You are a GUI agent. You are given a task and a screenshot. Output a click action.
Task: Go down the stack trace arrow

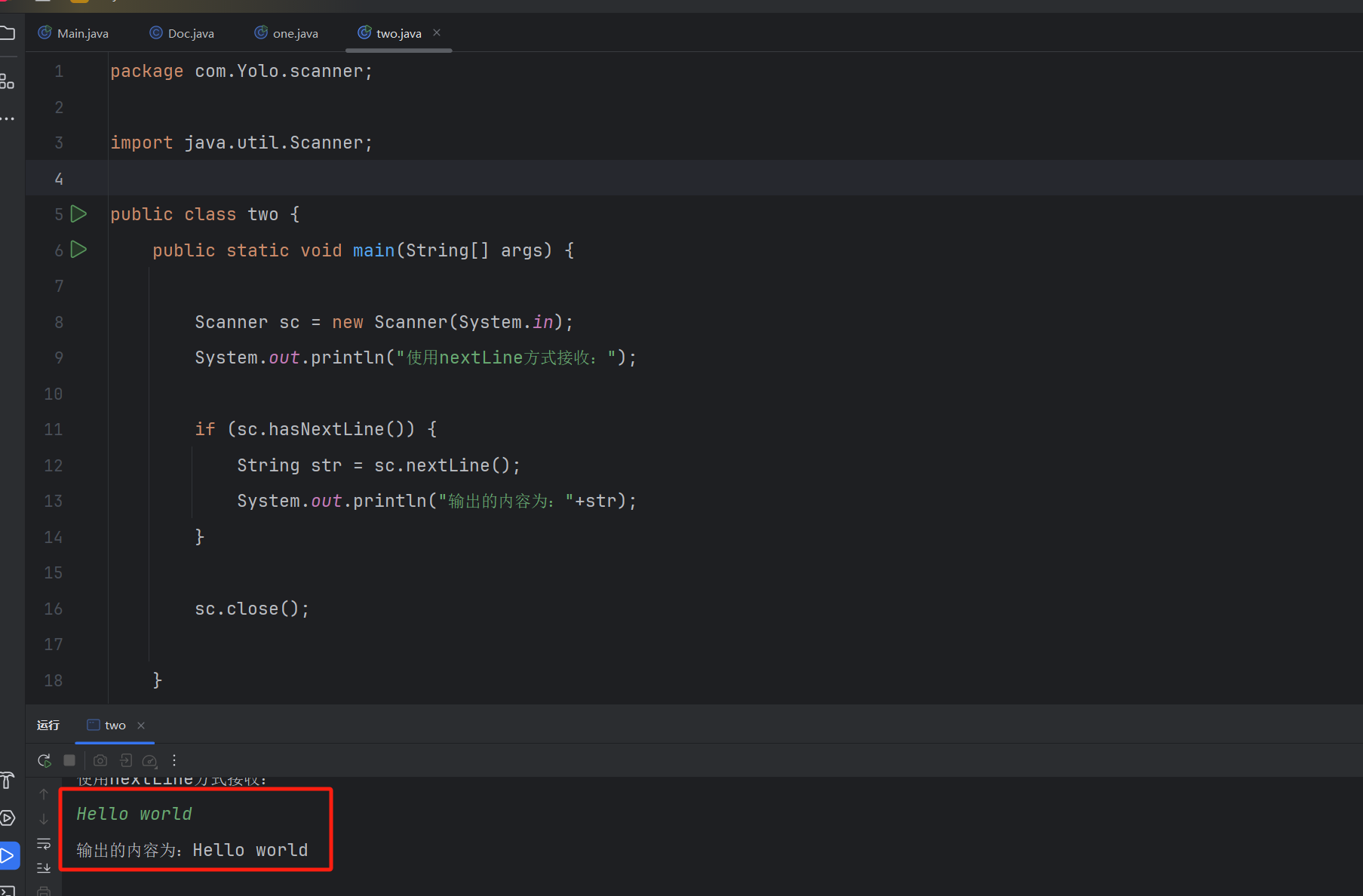(44, 819)
